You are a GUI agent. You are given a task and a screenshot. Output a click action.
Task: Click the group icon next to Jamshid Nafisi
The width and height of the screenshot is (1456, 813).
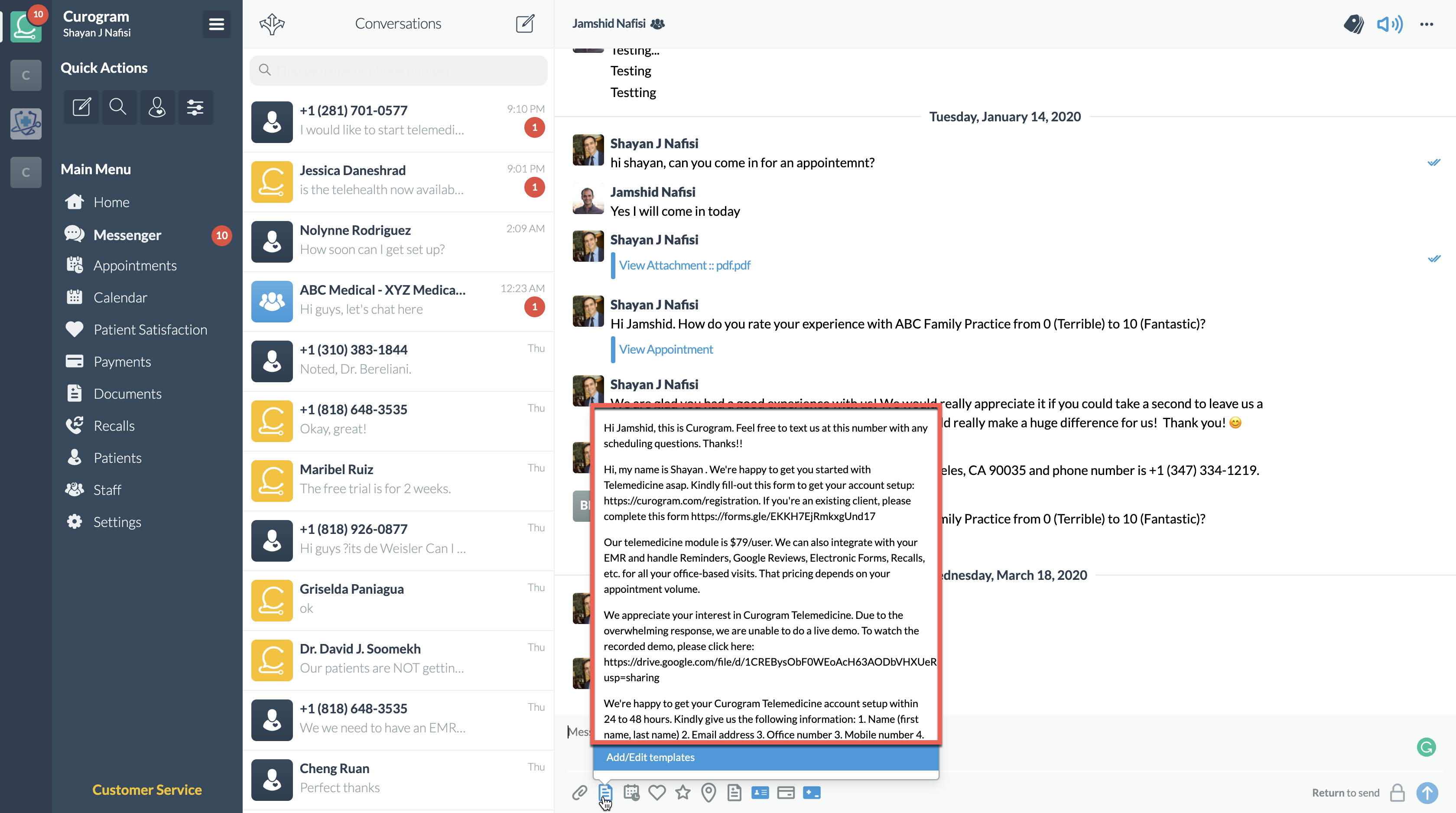(657, 24)
